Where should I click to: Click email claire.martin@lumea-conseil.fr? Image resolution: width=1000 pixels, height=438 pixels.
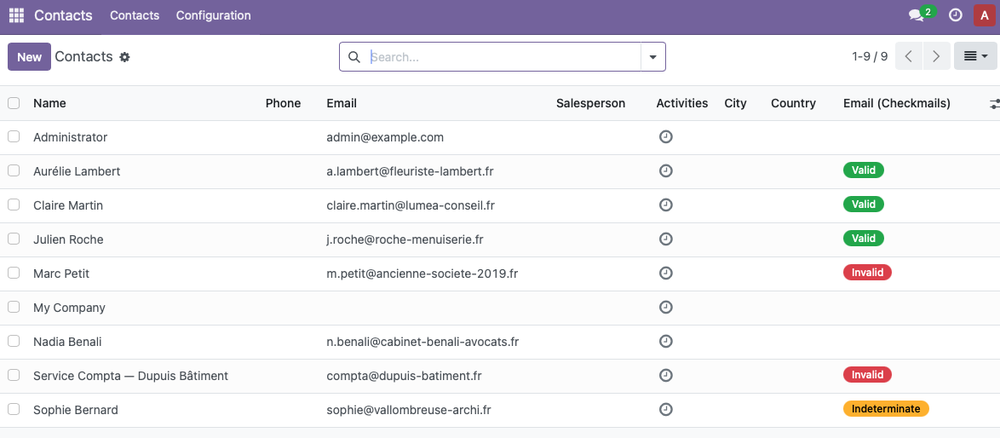(x=411, y=205)
